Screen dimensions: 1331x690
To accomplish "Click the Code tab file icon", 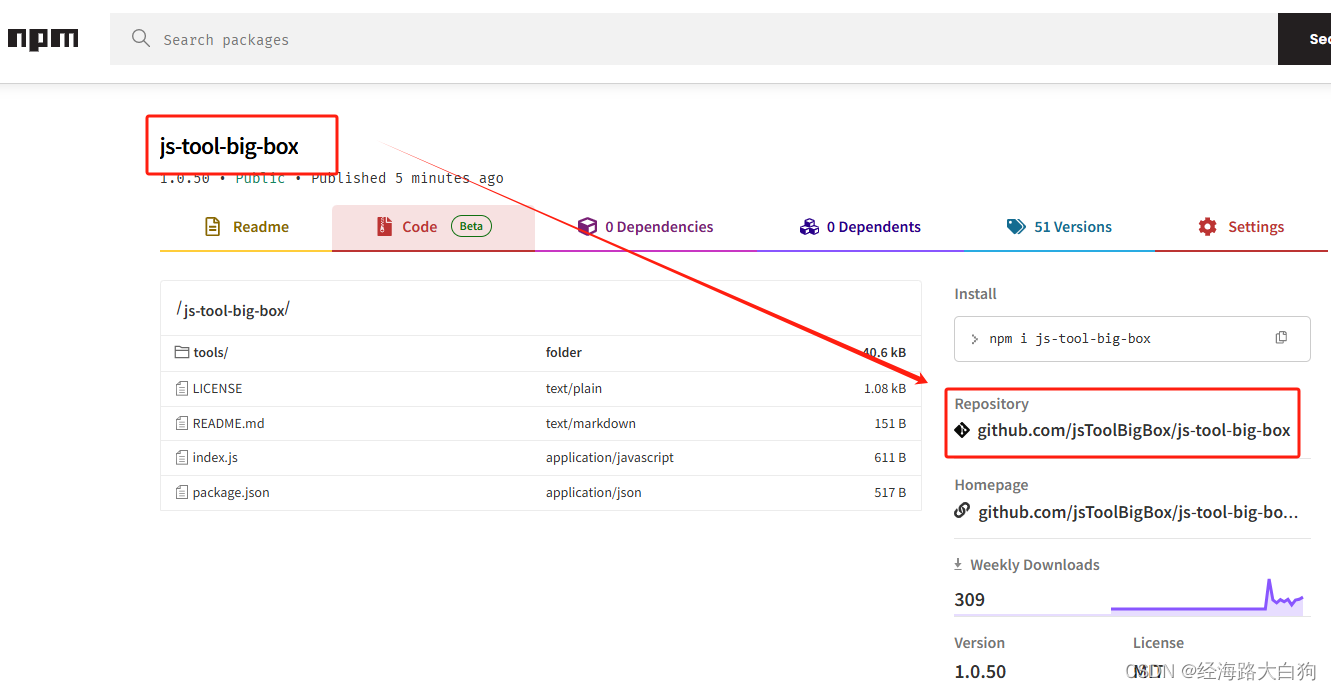I will pos(384,227).
